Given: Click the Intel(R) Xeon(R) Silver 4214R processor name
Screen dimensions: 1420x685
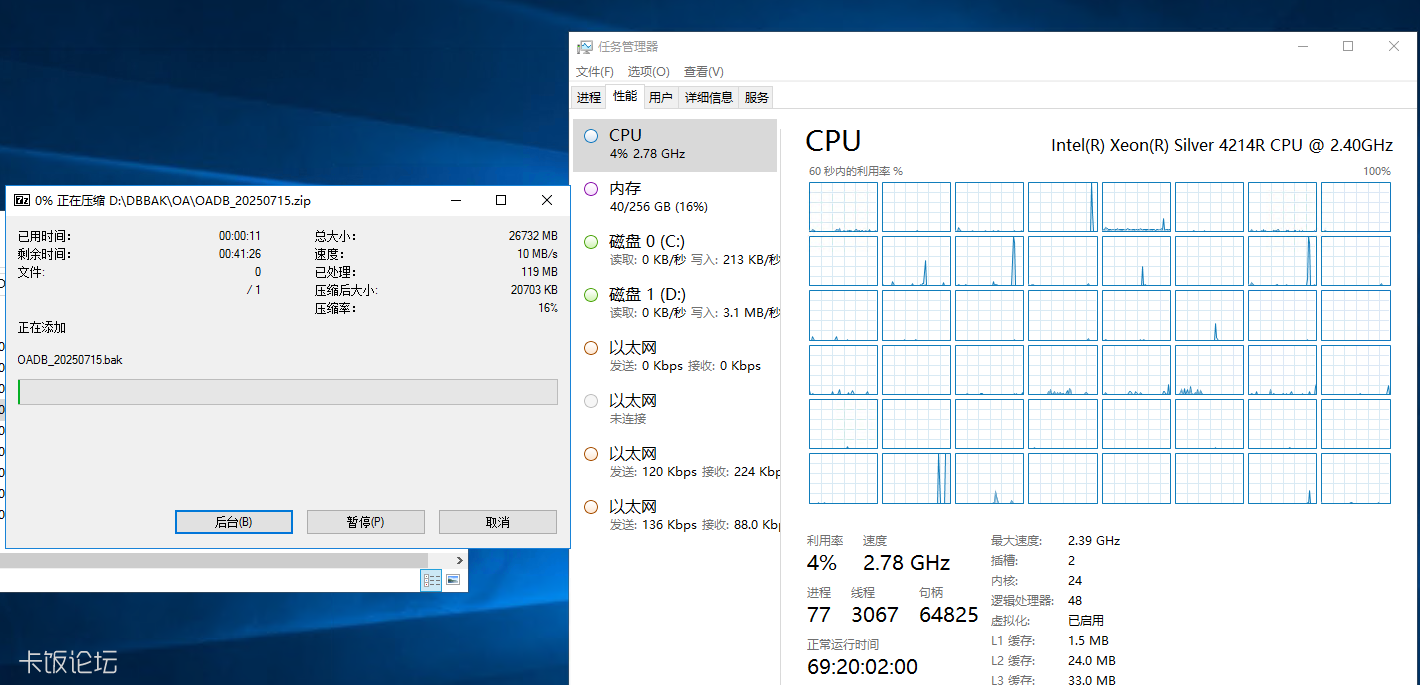Looking at the screenshot, I should [x=1222, y=145].
